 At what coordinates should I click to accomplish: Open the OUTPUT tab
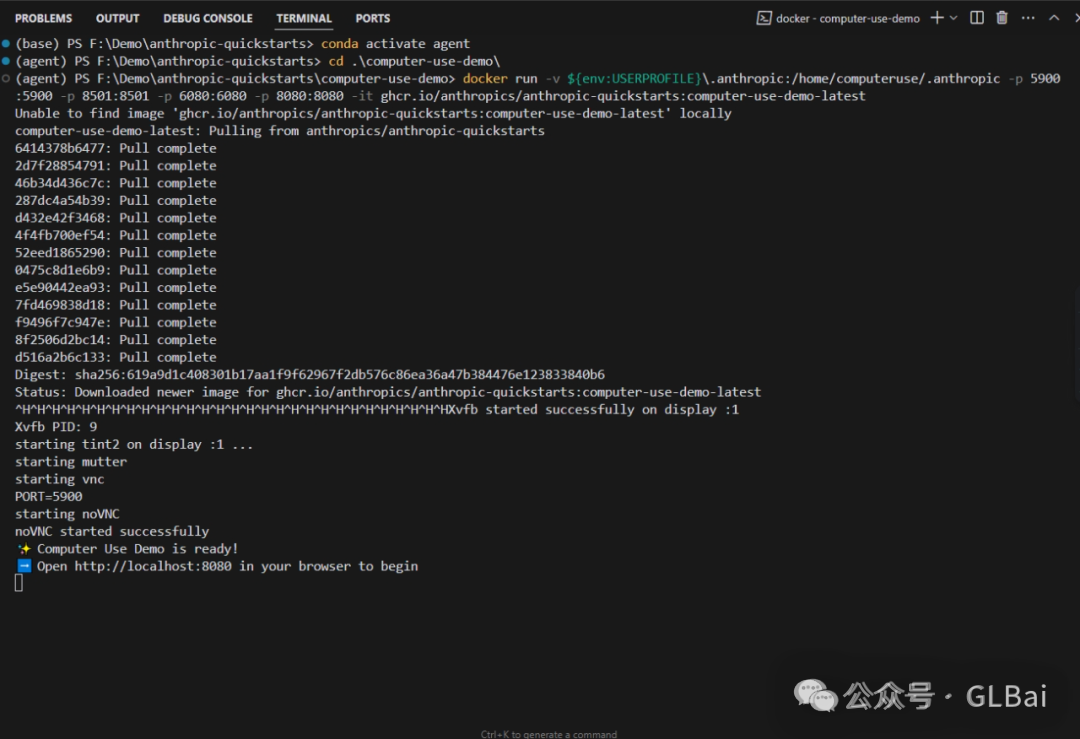(x=118, y=18)
